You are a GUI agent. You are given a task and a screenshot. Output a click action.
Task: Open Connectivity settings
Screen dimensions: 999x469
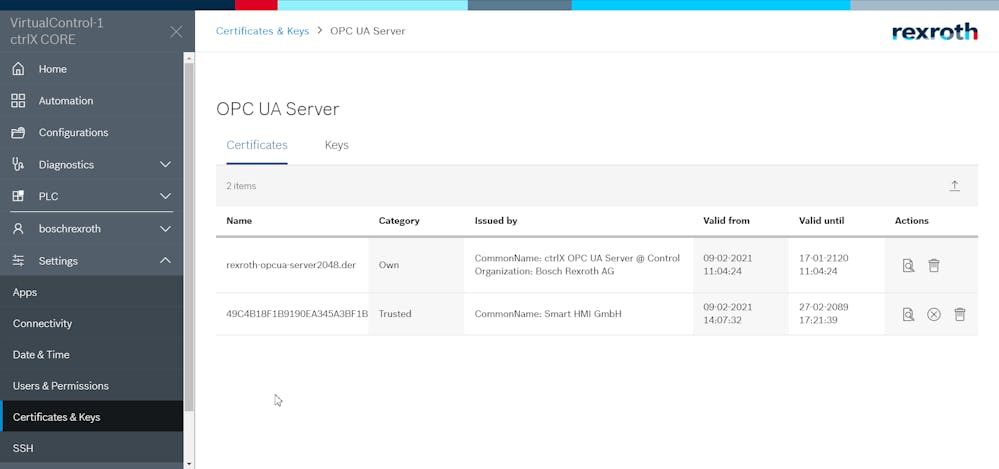click(92, 324)
